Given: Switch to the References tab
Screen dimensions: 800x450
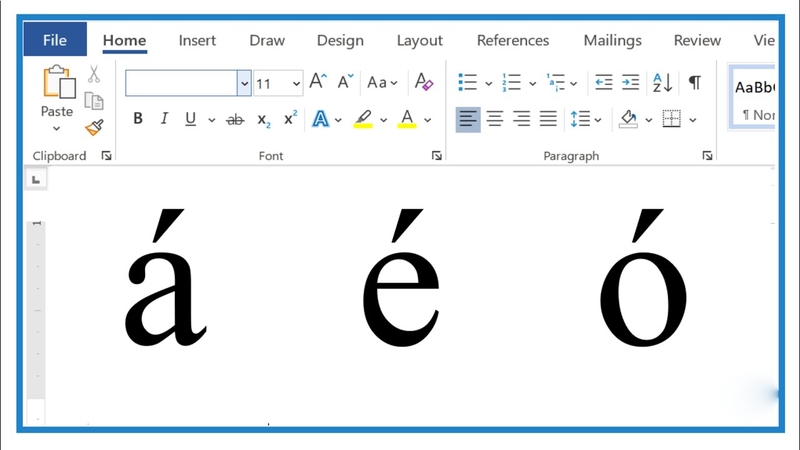Looking at the screenshot, I should 513,40.
